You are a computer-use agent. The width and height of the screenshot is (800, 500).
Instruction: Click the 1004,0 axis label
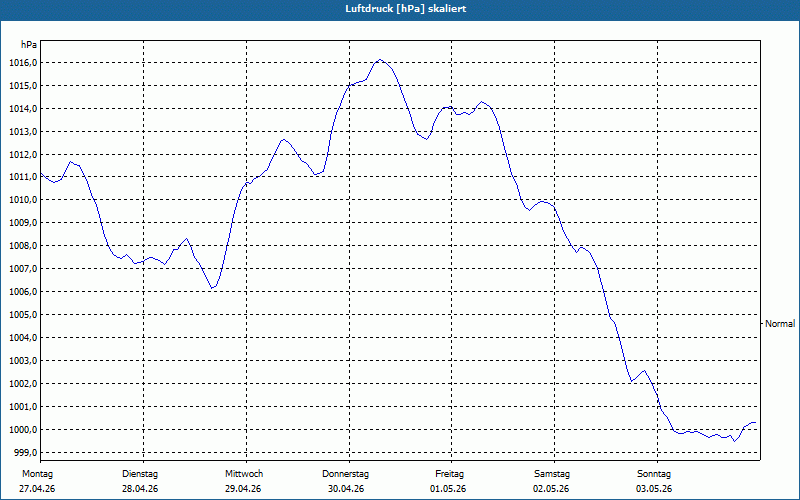(x=23, y=338)
